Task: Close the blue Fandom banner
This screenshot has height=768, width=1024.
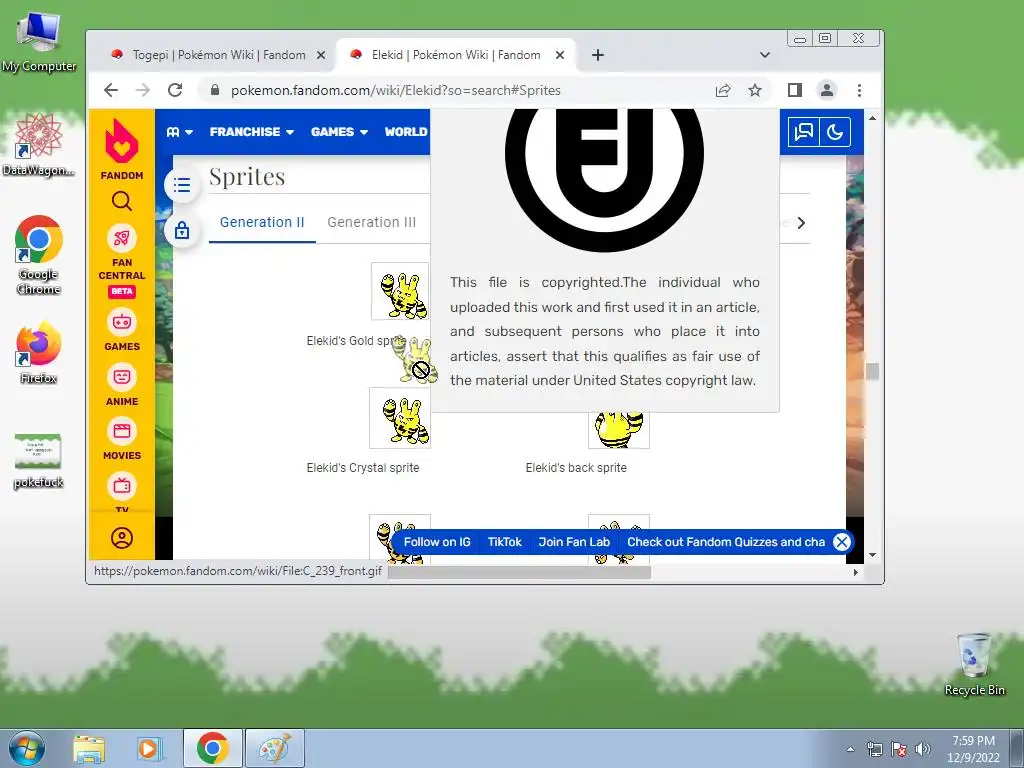Action: [842, 542]
